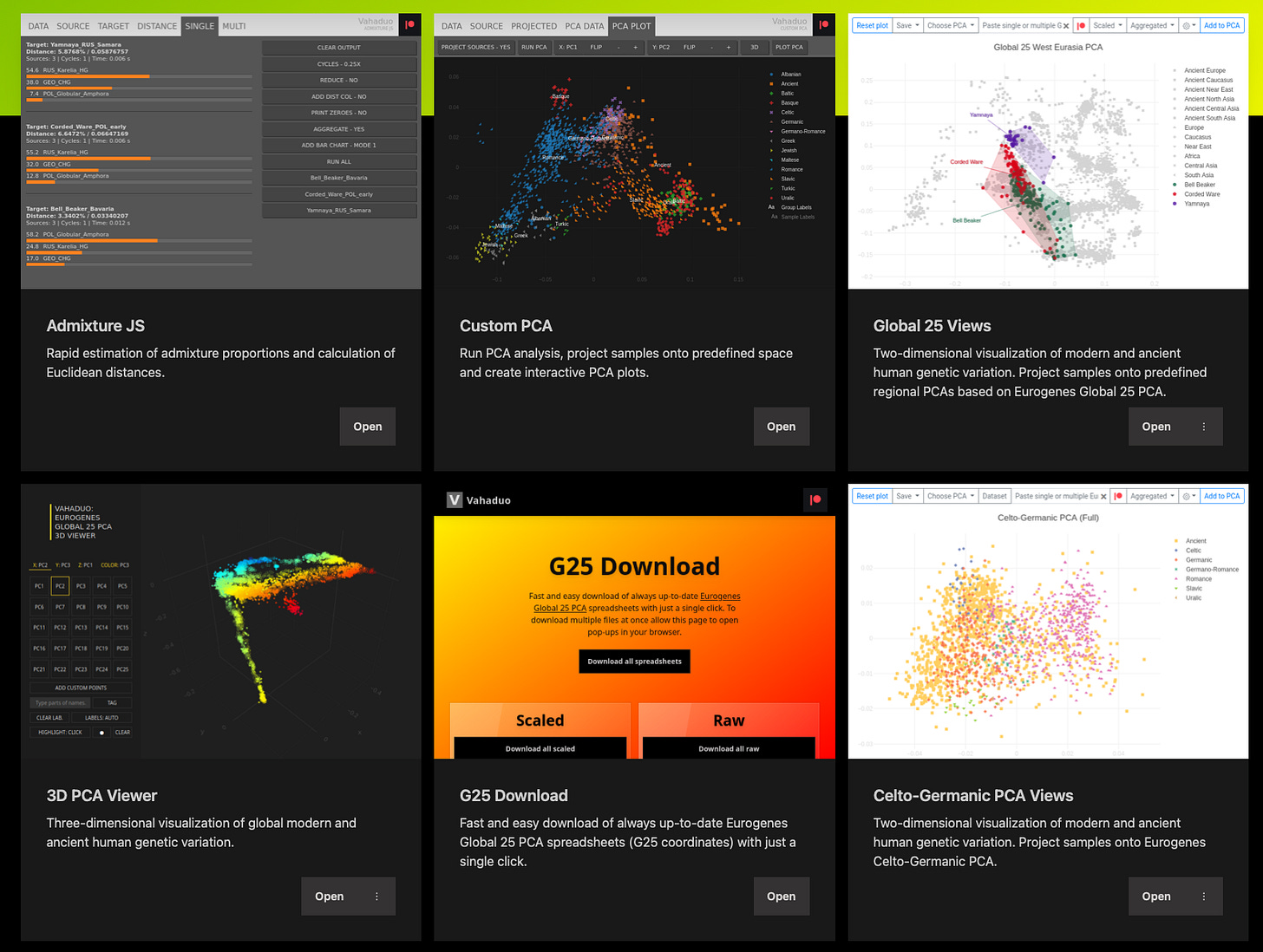Toggle Bell Beaker series in West Eurasia legend
Image resolution: width=1263 pixels, height=952 pixels.
(x=1194, y=185)
